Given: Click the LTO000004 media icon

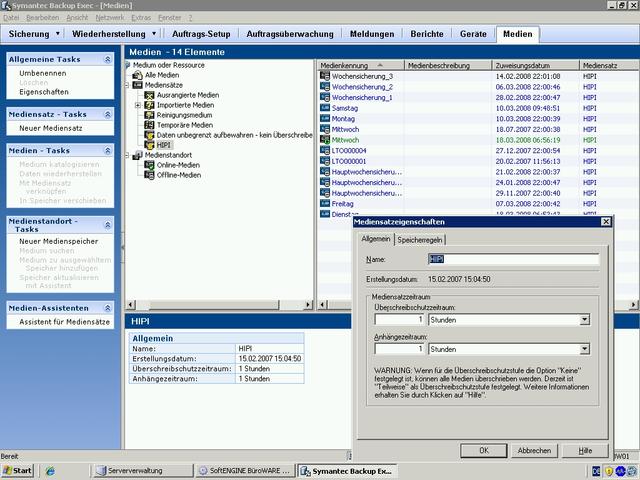Looking at the screenshot, I should click(x=325, y=150).
